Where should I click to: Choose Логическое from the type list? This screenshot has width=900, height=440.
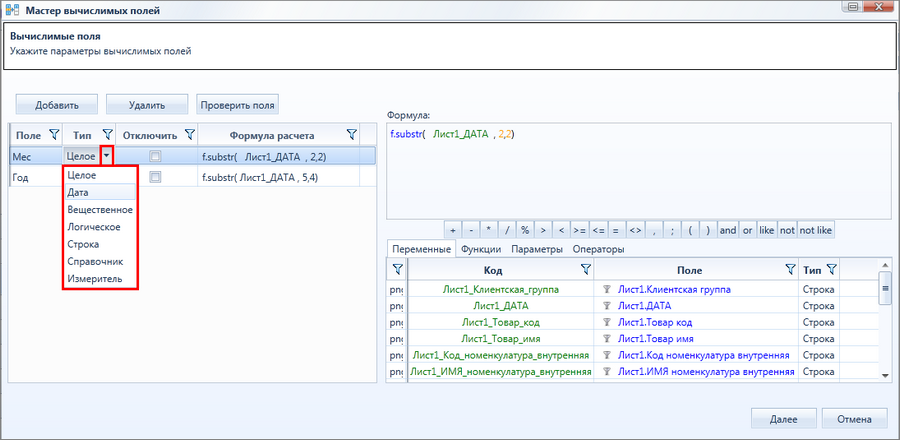(100, 227)
